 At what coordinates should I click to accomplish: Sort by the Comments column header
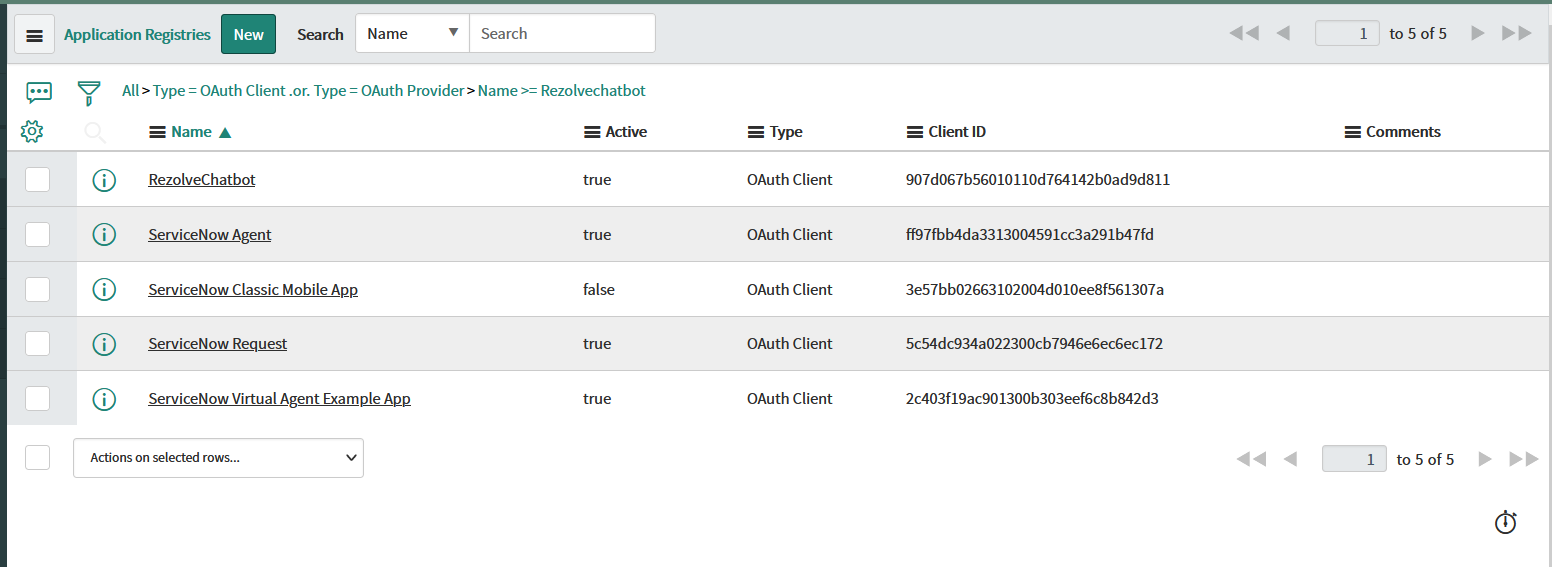1403,132
